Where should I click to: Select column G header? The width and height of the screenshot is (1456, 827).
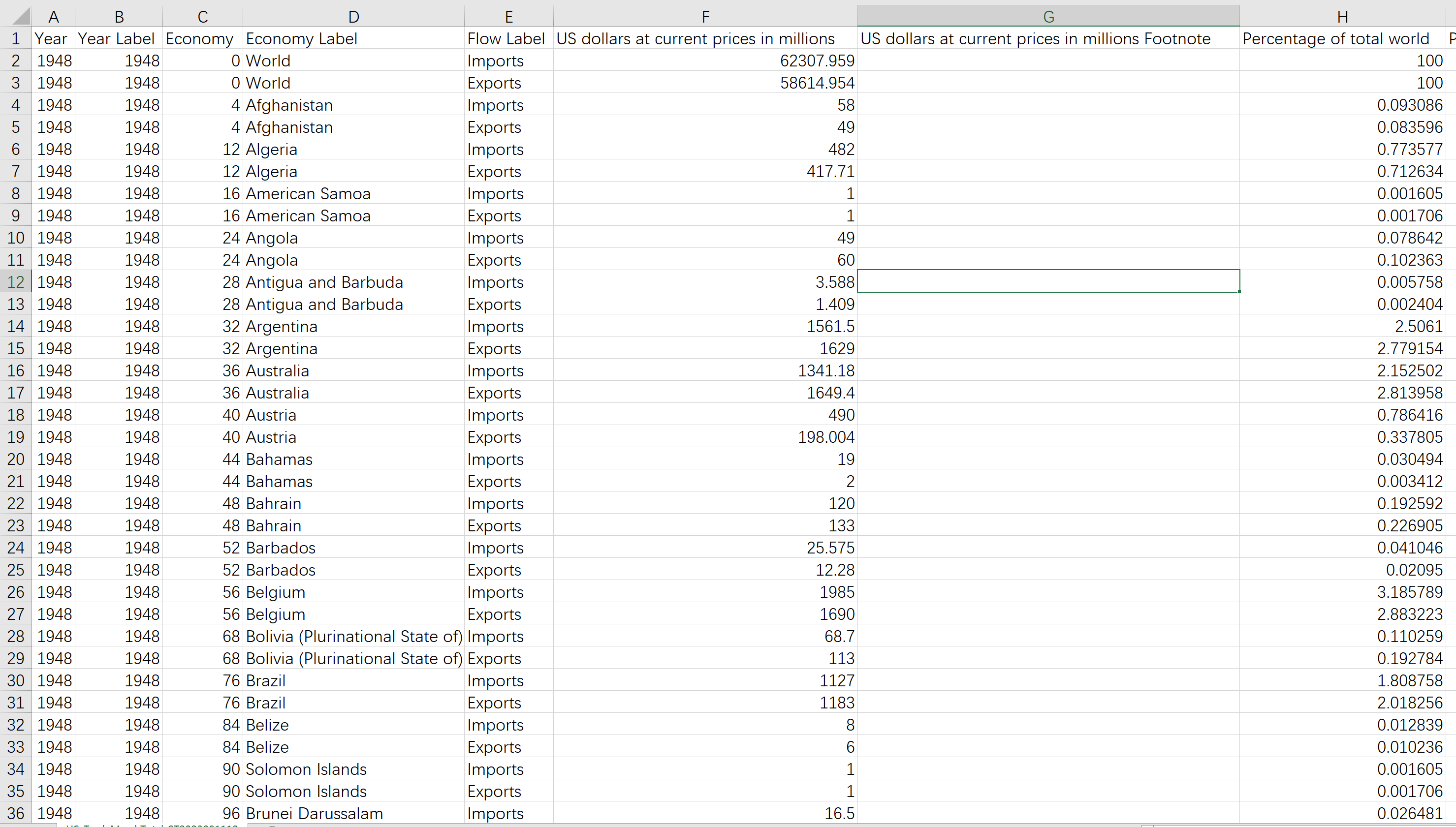tap(1048, 16)
